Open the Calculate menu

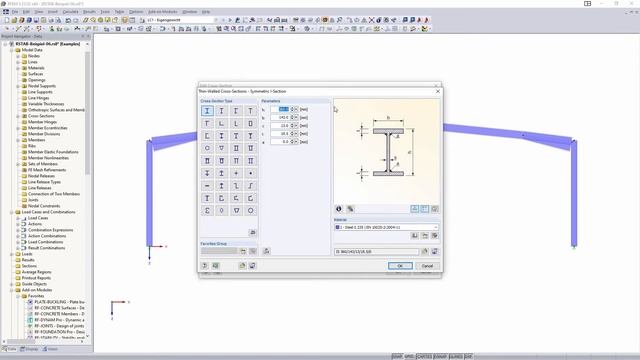pos(70,12)
